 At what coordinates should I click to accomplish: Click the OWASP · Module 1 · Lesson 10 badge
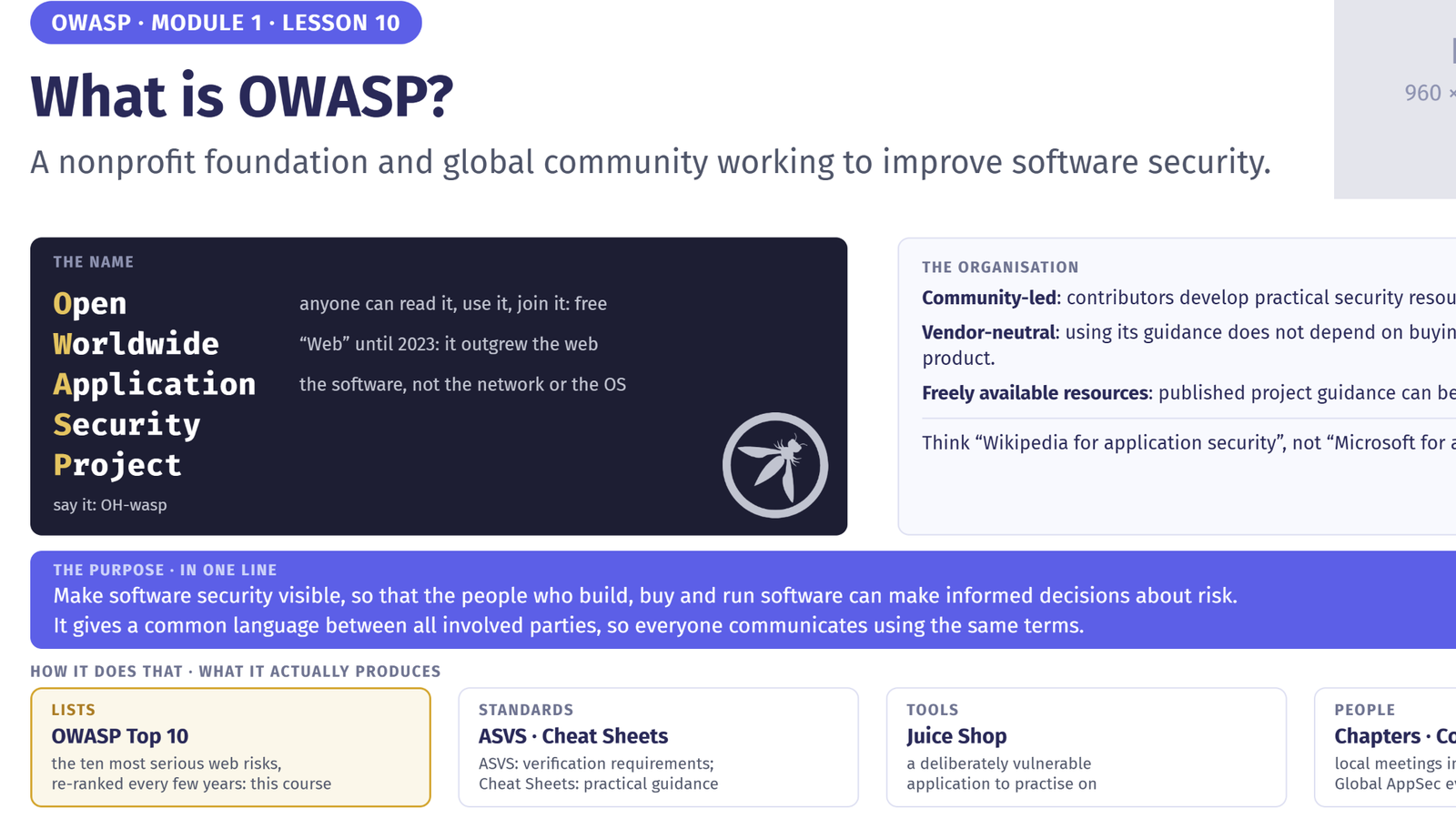click(x=226, y=23)
